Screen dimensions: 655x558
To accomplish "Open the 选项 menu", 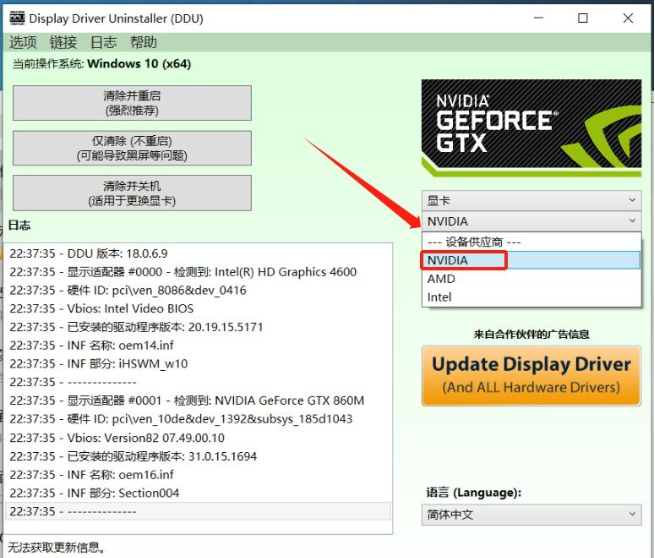I will pos(23,43).
